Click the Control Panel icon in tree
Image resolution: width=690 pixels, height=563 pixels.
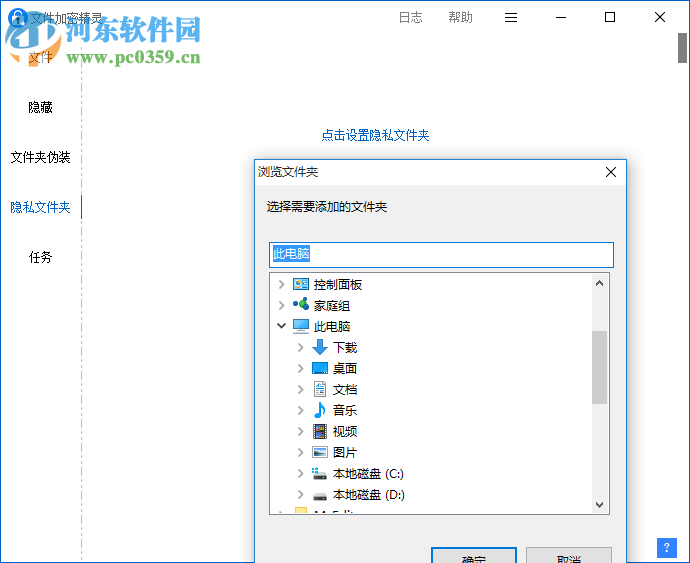[x=301, y=284]
